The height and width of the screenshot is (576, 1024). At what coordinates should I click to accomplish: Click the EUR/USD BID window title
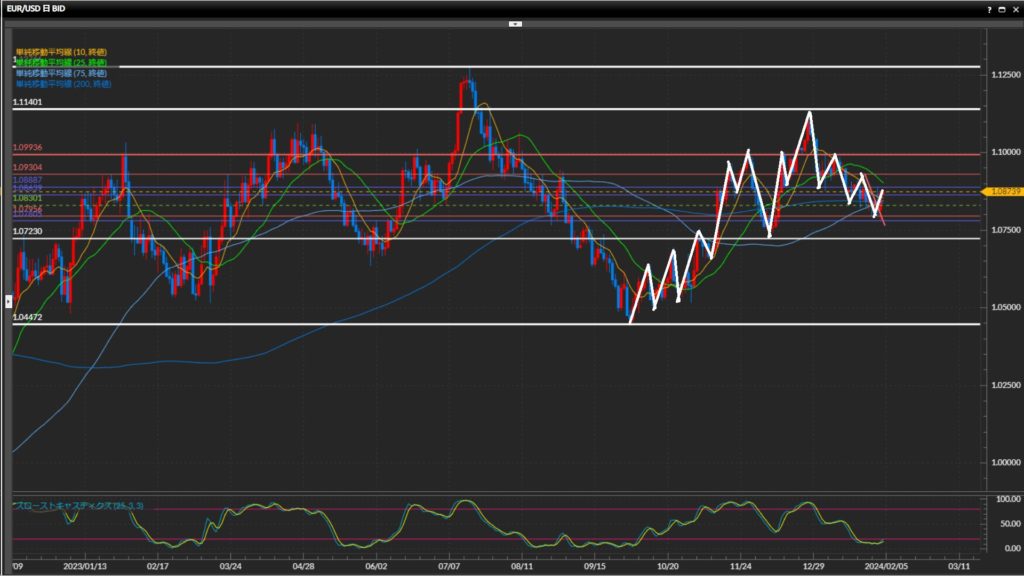(x=42, y=8)
